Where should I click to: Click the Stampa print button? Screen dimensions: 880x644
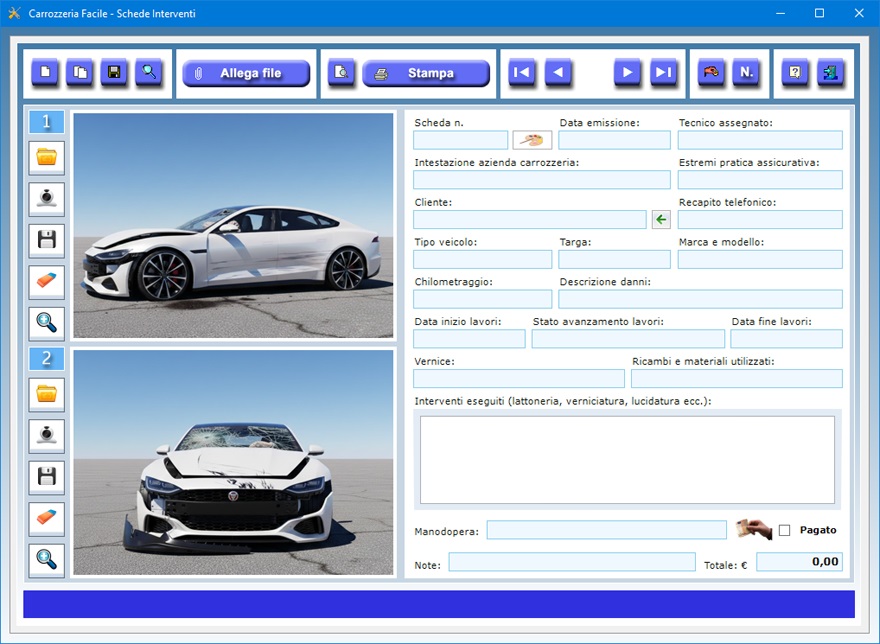[x=426, y=73]
